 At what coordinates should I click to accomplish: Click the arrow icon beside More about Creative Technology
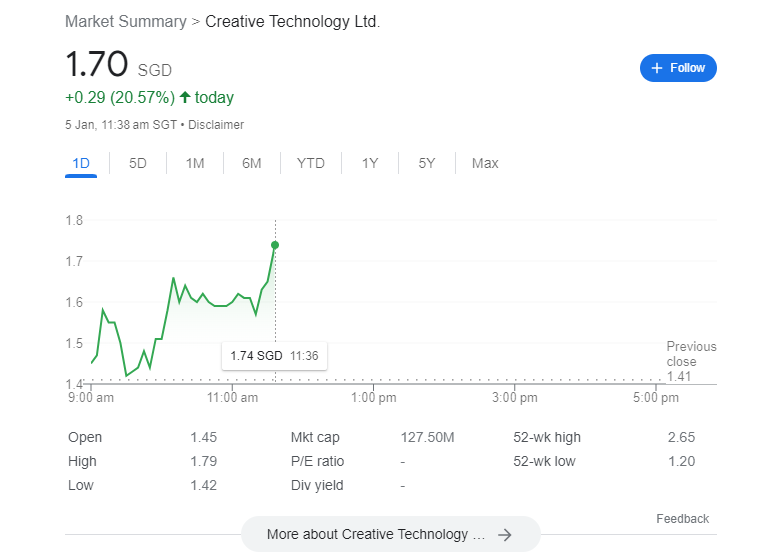point(505,535)
